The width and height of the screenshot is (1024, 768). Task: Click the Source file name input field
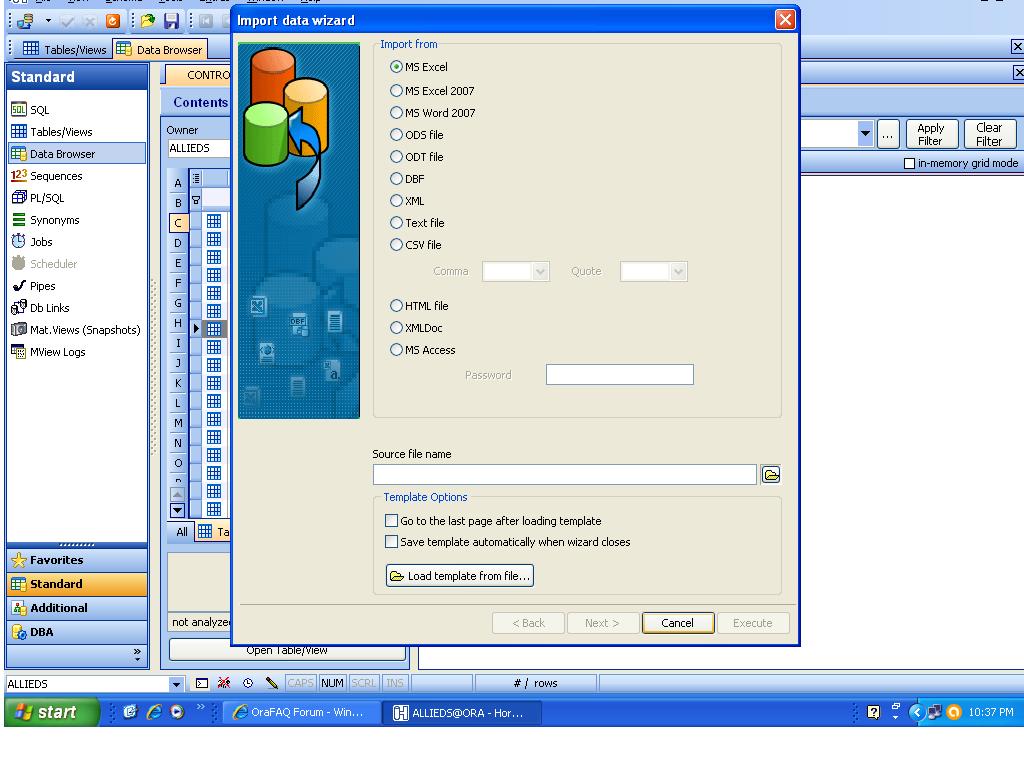coord(565,475)
